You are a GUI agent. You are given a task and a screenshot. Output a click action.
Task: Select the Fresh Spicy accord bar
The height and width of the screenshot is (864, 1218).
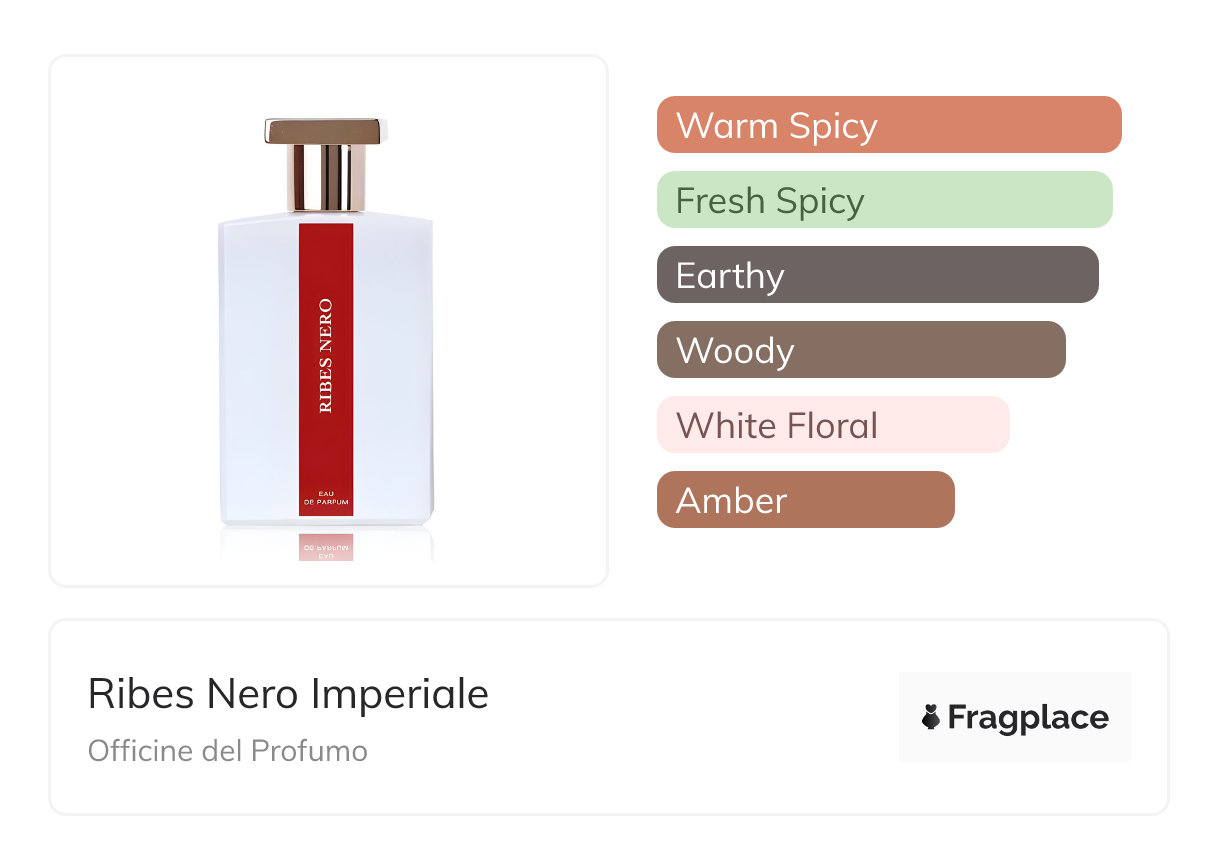pyautogui.click(x=884, y=200)
